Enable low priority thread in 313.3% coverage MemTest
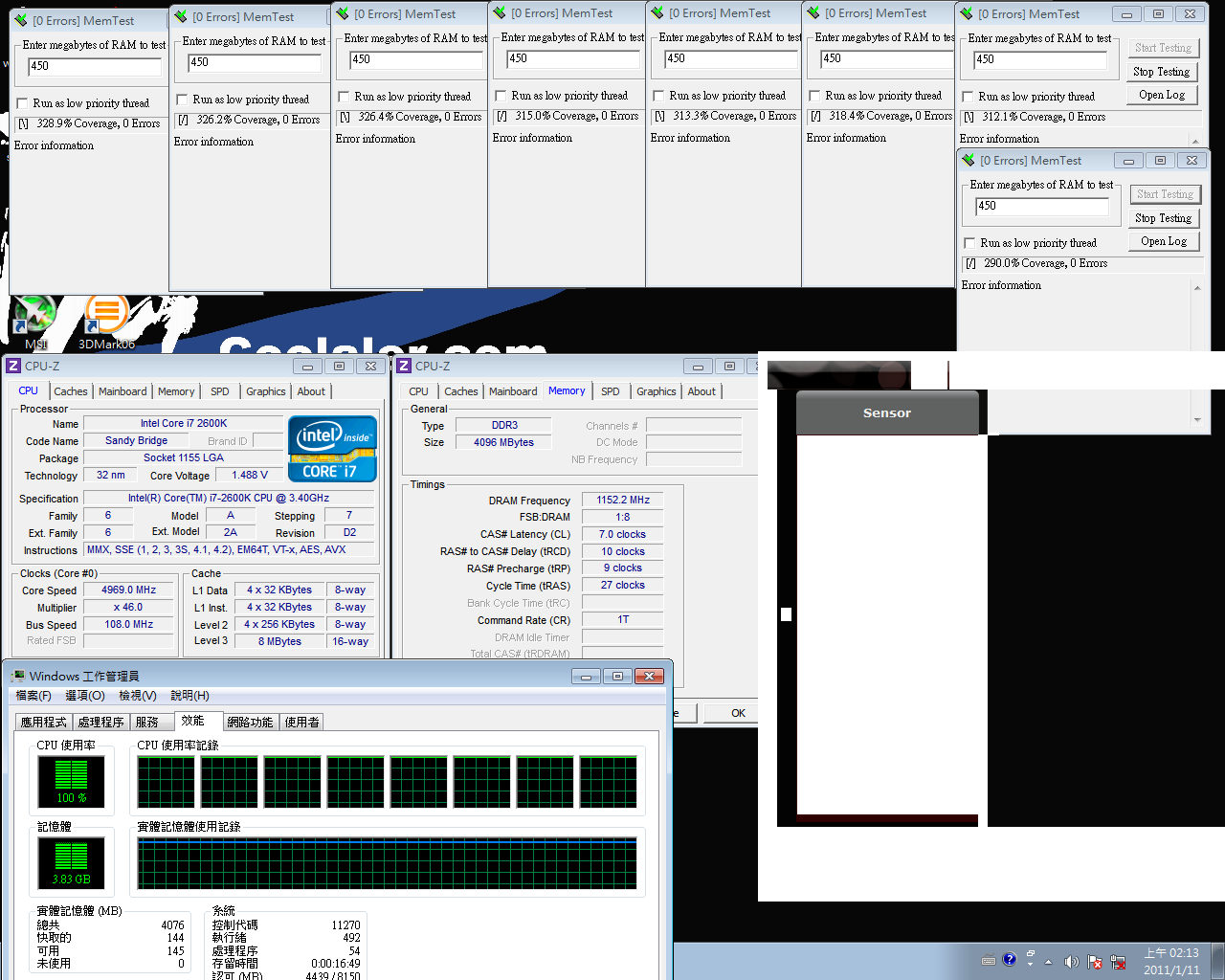 tap(658, 96)
